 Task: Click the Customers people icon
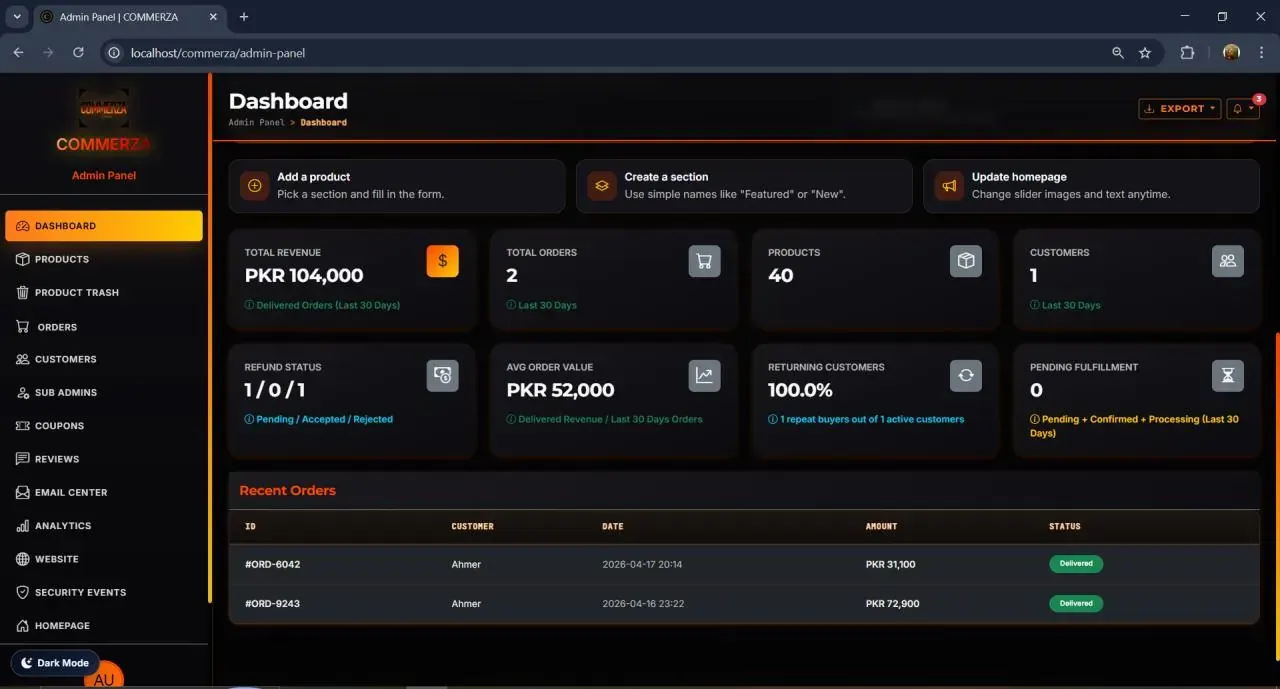tap(1228, 261)
